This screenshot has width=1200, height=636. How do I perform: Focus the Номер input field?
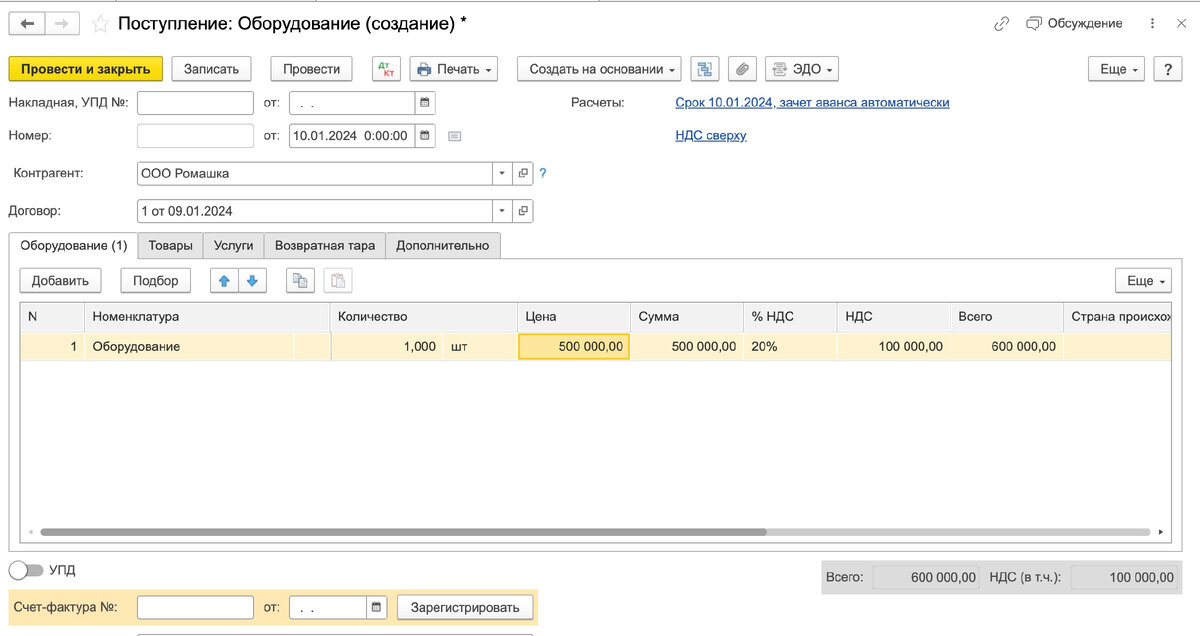195,135
